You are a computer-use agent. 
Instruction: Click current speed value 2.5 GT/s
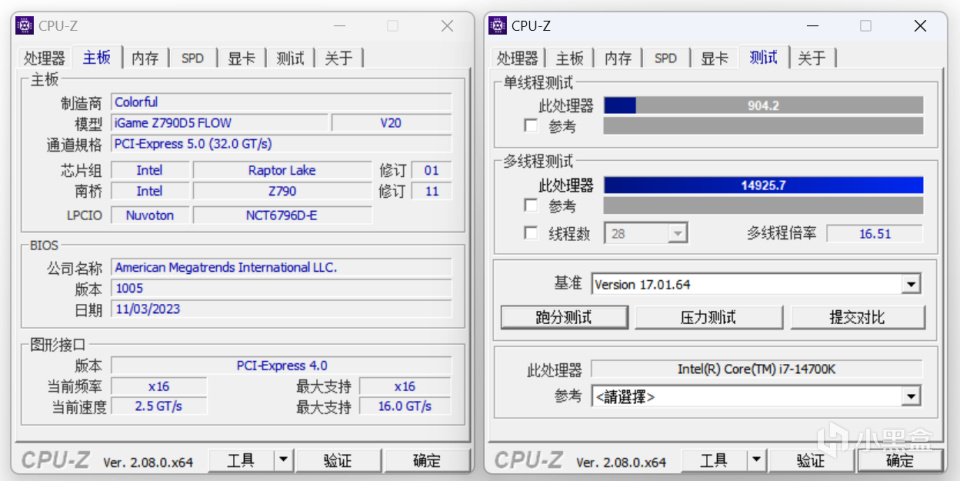tap(159, 406)
